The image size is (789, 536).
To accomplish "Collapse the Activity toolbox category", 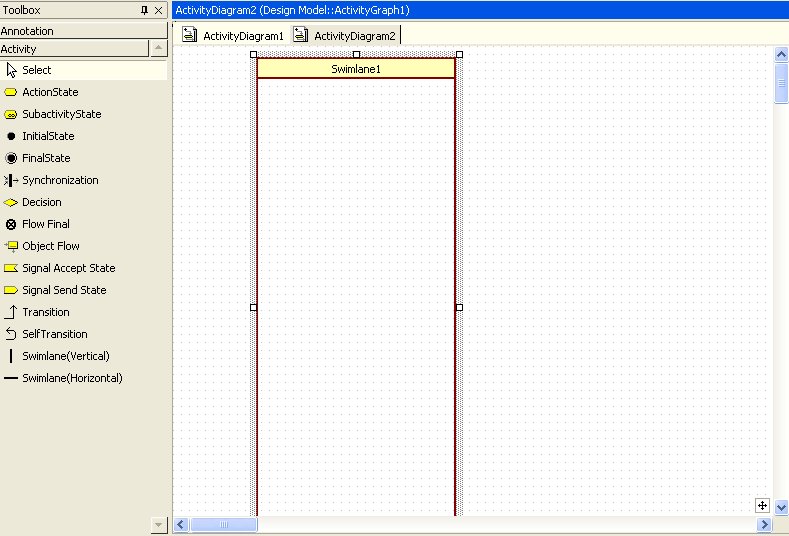I will 74,49.
